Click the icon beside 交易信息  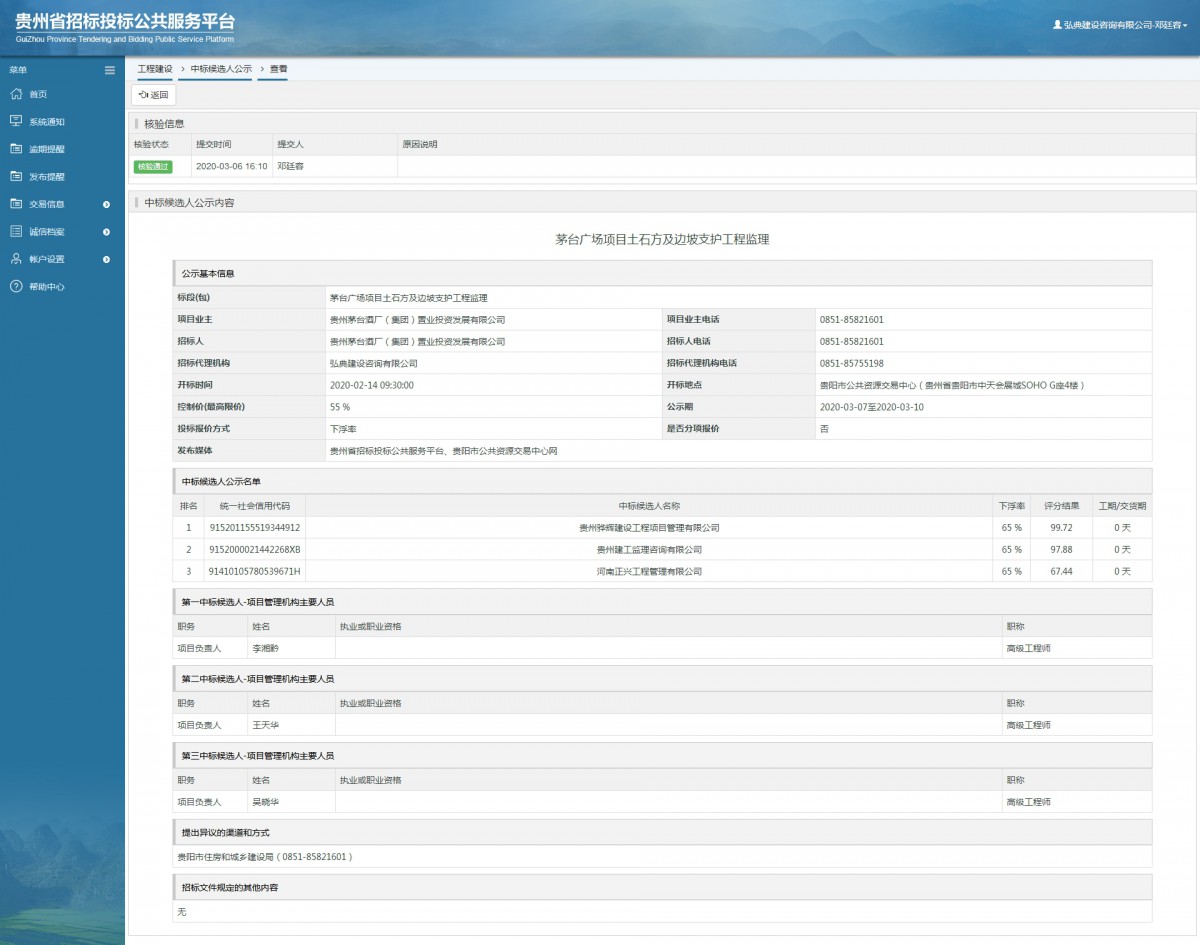coord(15,204)
